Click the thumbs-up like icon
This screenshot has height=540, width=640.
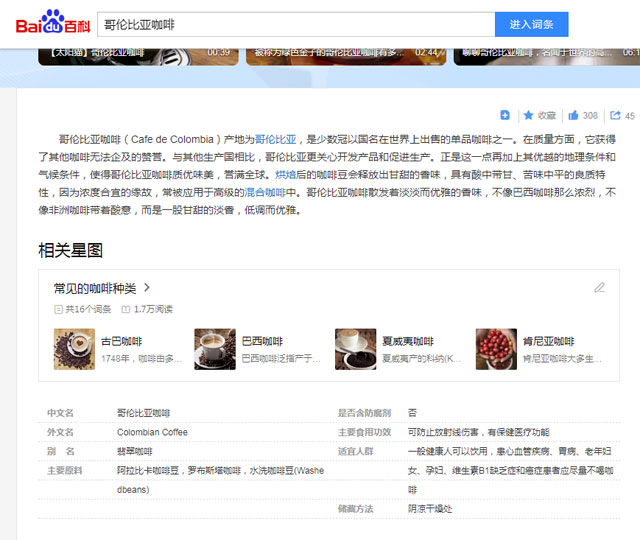(x=573, y=116)
